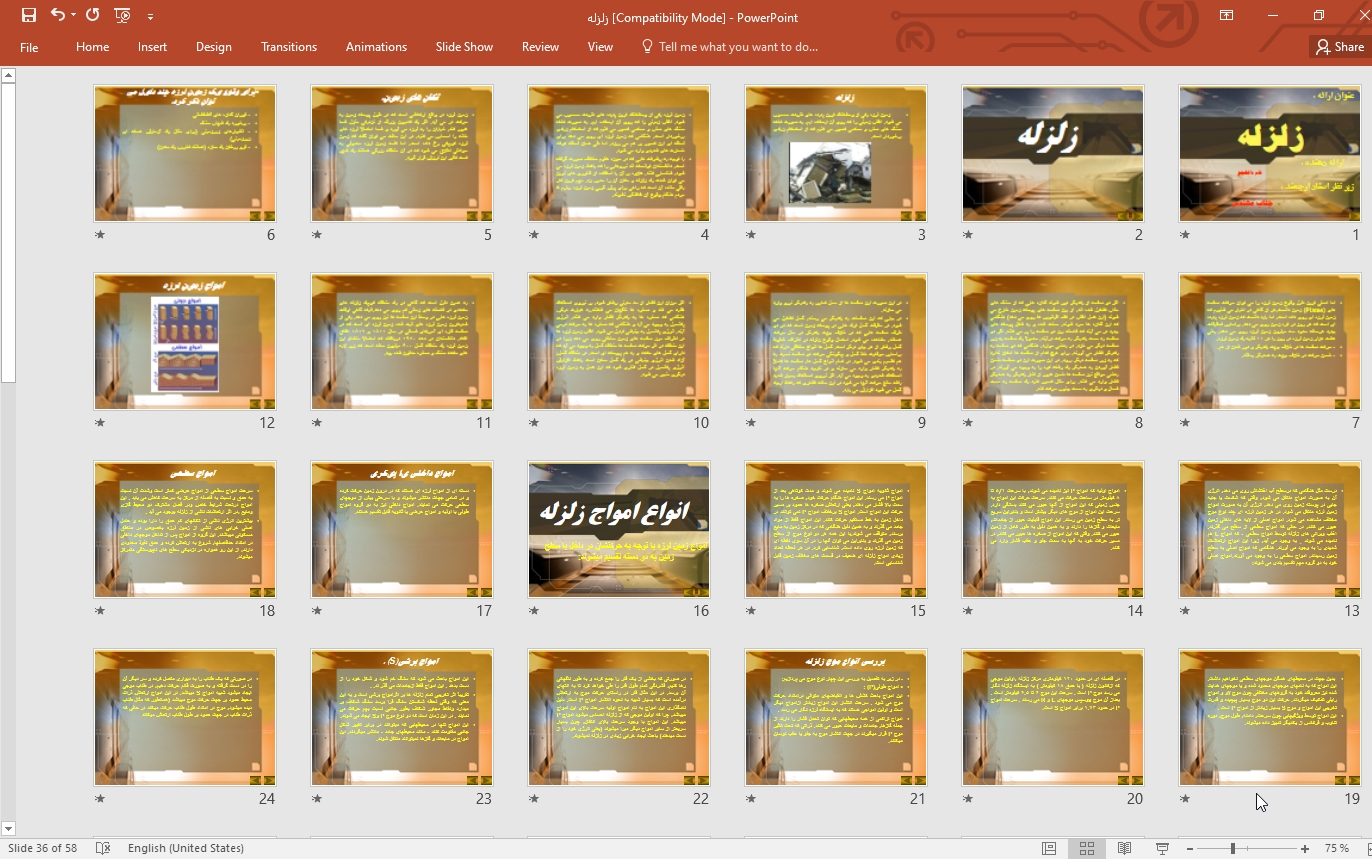Click in the Tell me search box
This screenshot has height=859, width=1372.
[738, 47]
